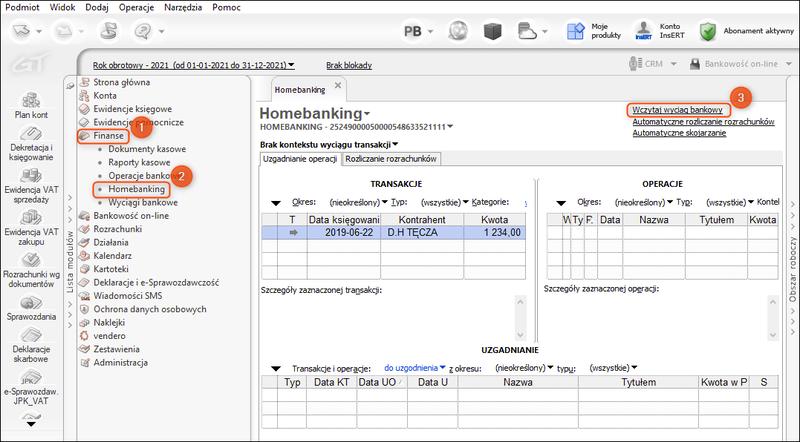Select the Uzgadnianie operacji tab

pos(299,159)
